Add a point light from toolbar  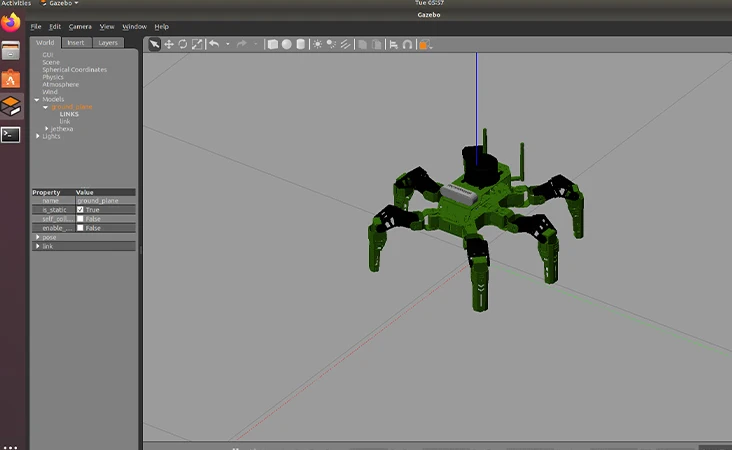(317, 44)
